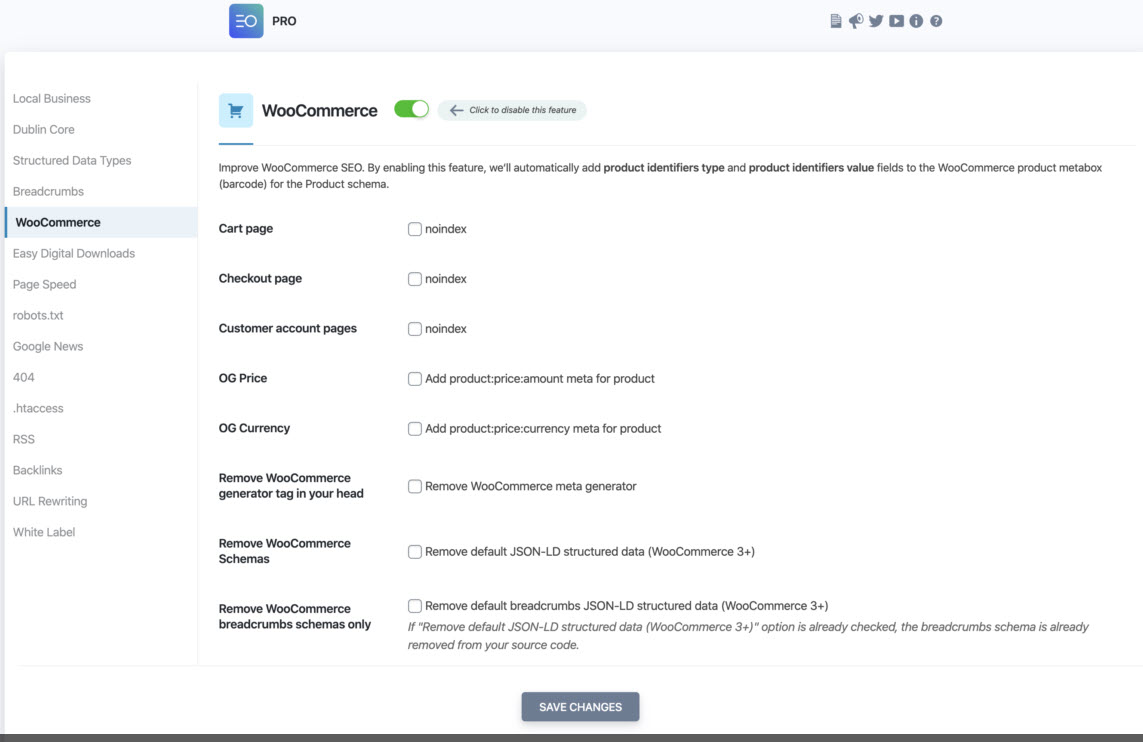Enable Remove WooCommerce meta generator checkbox
Viewport: 1143px width, 742px height.
(415, 487)
